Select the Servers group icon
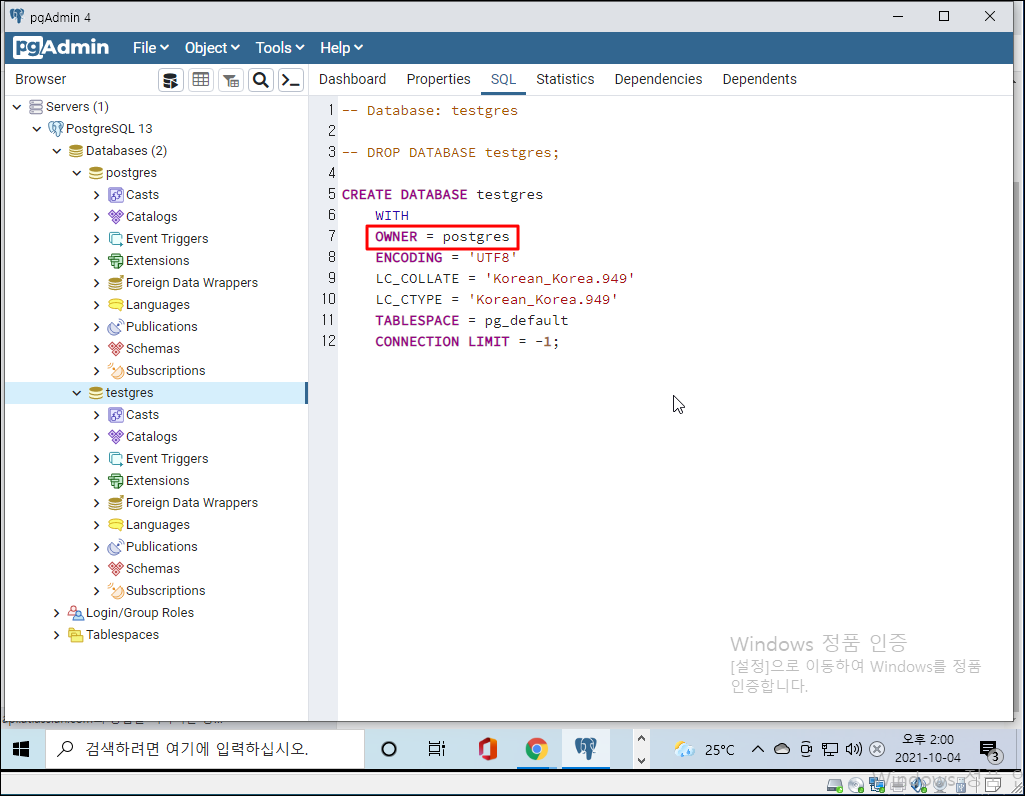This screenshot has width=1025, height=796. pyautogui.click(x=36, y=107)
